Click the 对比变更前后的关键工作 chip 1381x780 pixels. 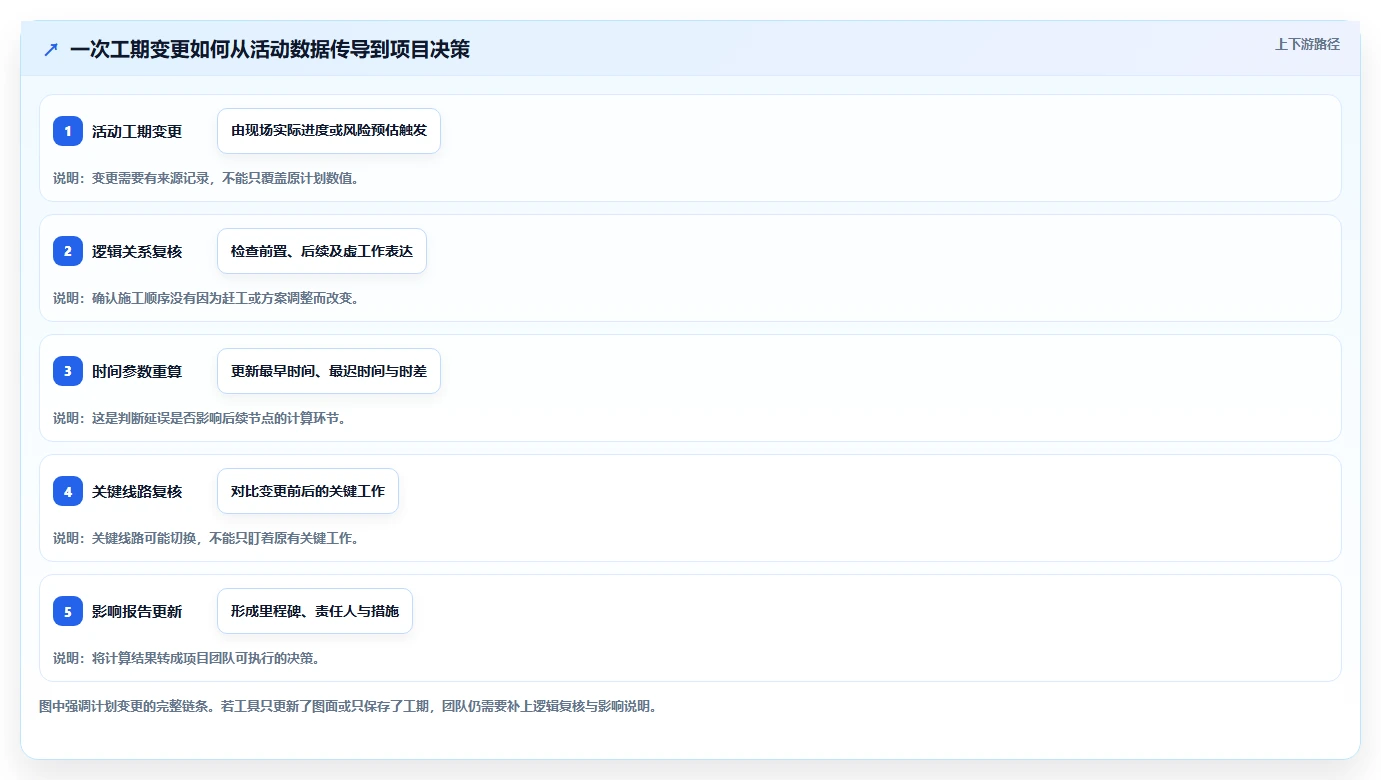[x=308, y=491]
